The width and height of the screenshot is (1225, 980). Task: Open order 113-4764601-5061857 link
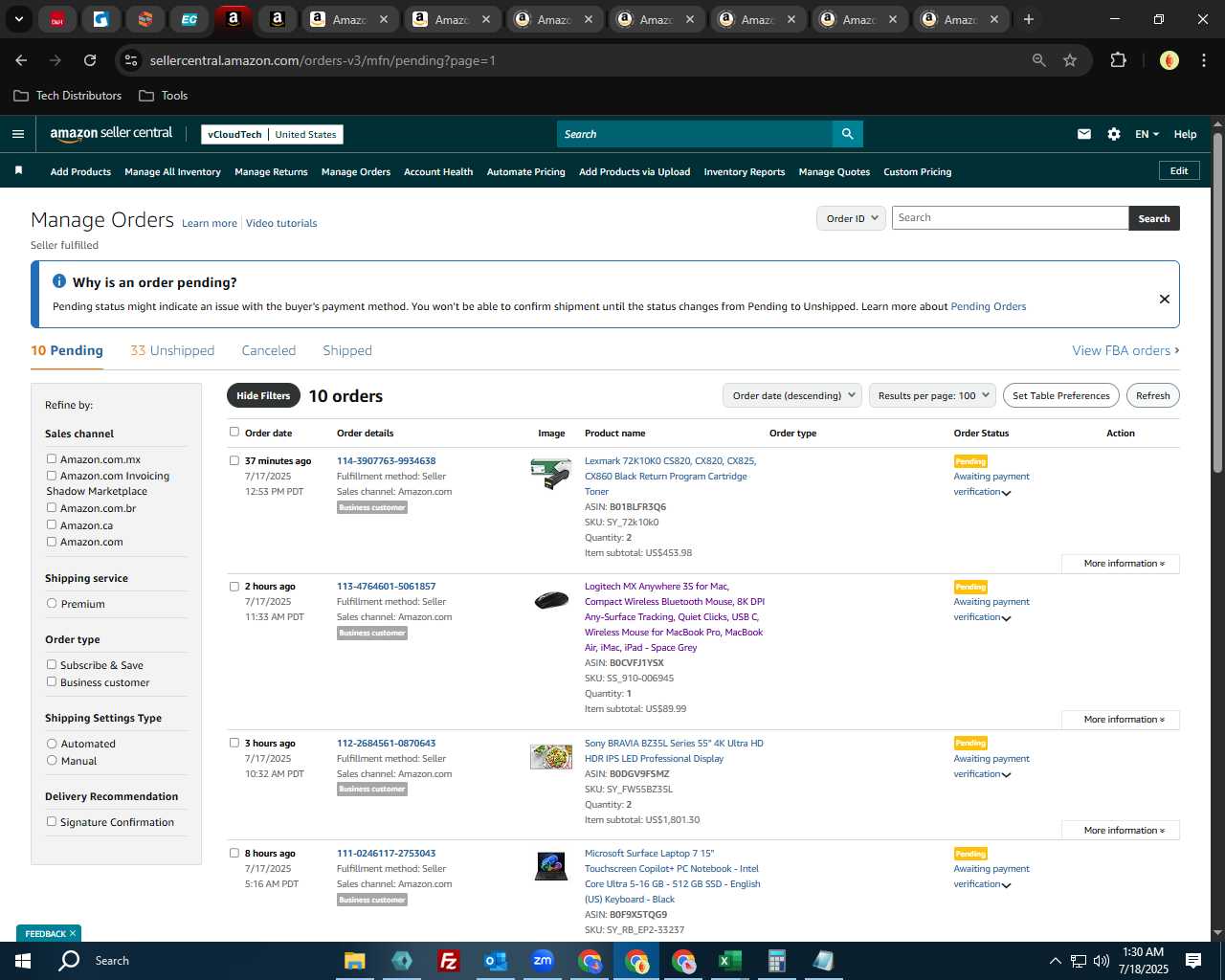(x=386, y=587)
